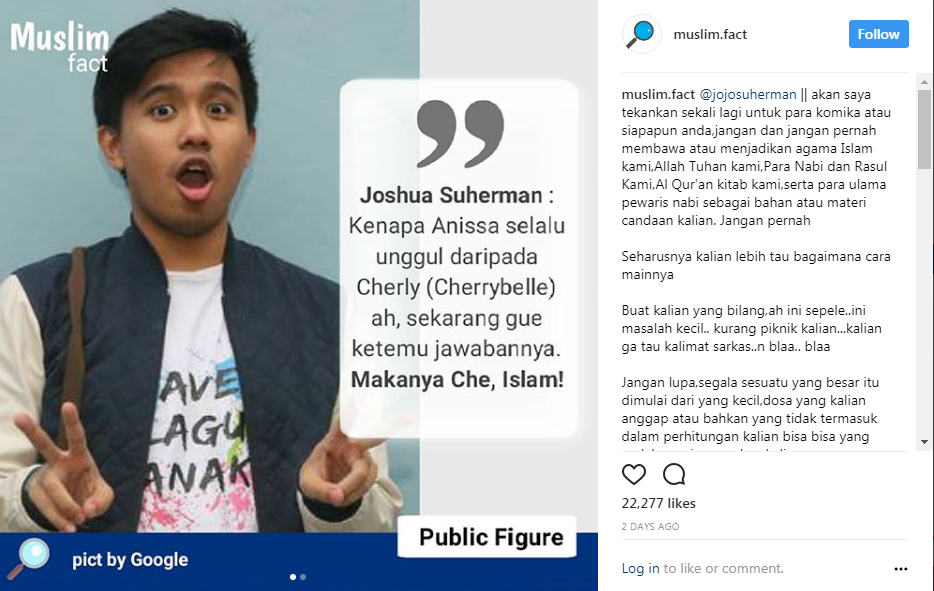The height and width of the screenshot is (591, 934).
Task: Click the scrollbar up arrow
Action: 924,82
